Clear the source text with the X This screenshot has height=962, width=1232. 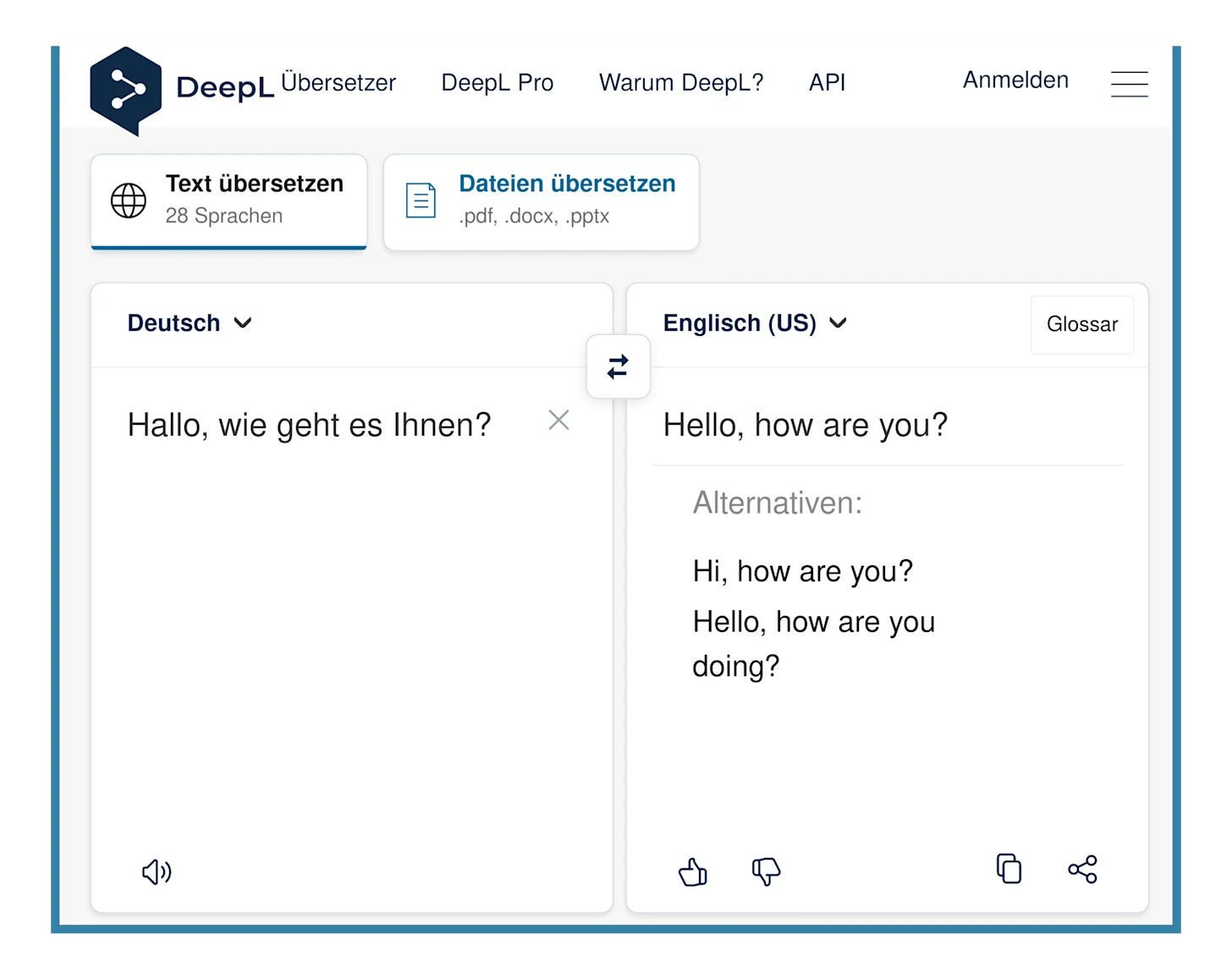click(x=558, y=421)
